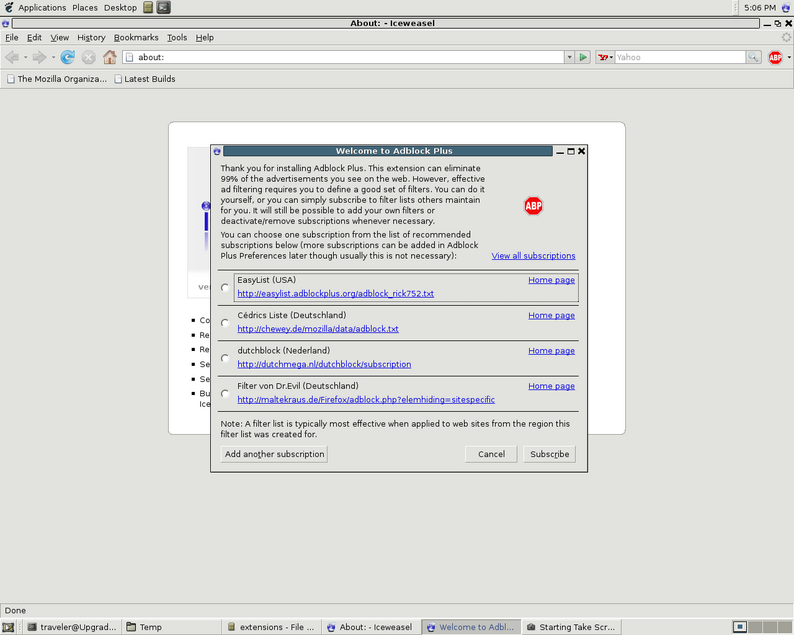Open the chewey.de adblock.txt link
The height and width of the screenshot is (635, 794).
318,329
